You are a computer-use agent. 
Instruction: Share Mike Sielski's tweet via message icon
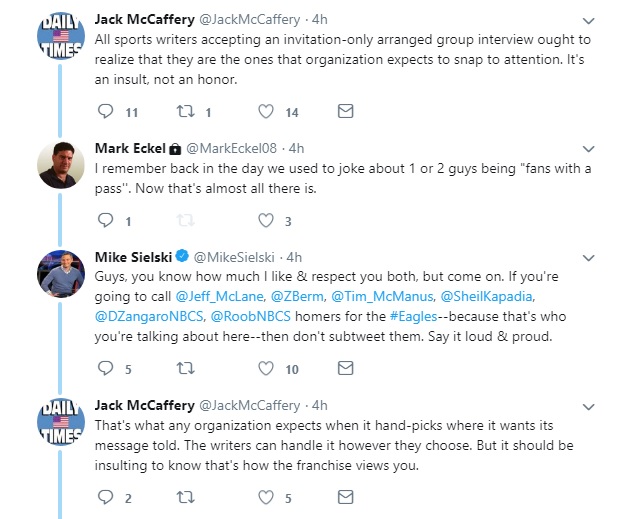[x=344, y=369]
